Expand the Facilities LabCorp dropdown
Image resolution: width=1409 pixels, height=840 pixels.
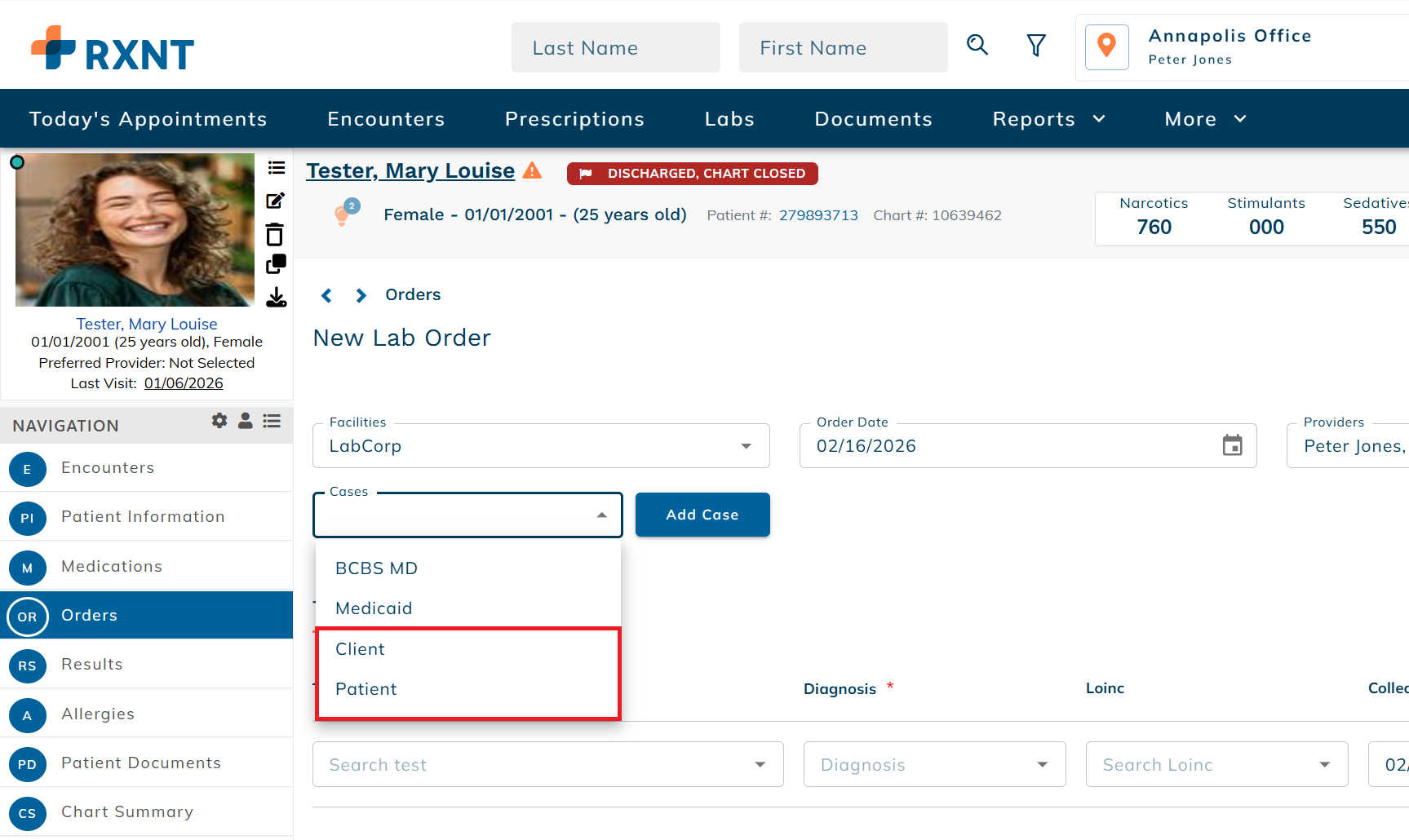pyautogui.click(x=746, y=446)
